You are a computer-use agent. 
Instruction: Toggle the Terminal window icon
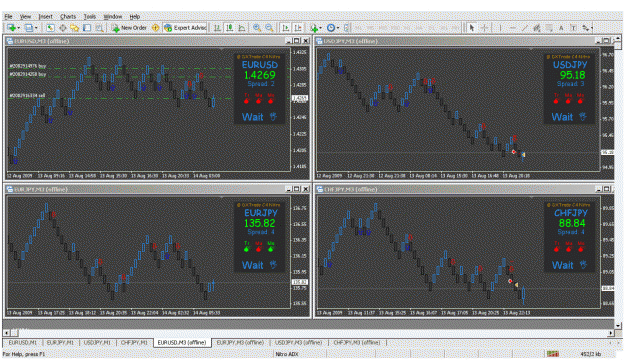[x=87, y=28]
